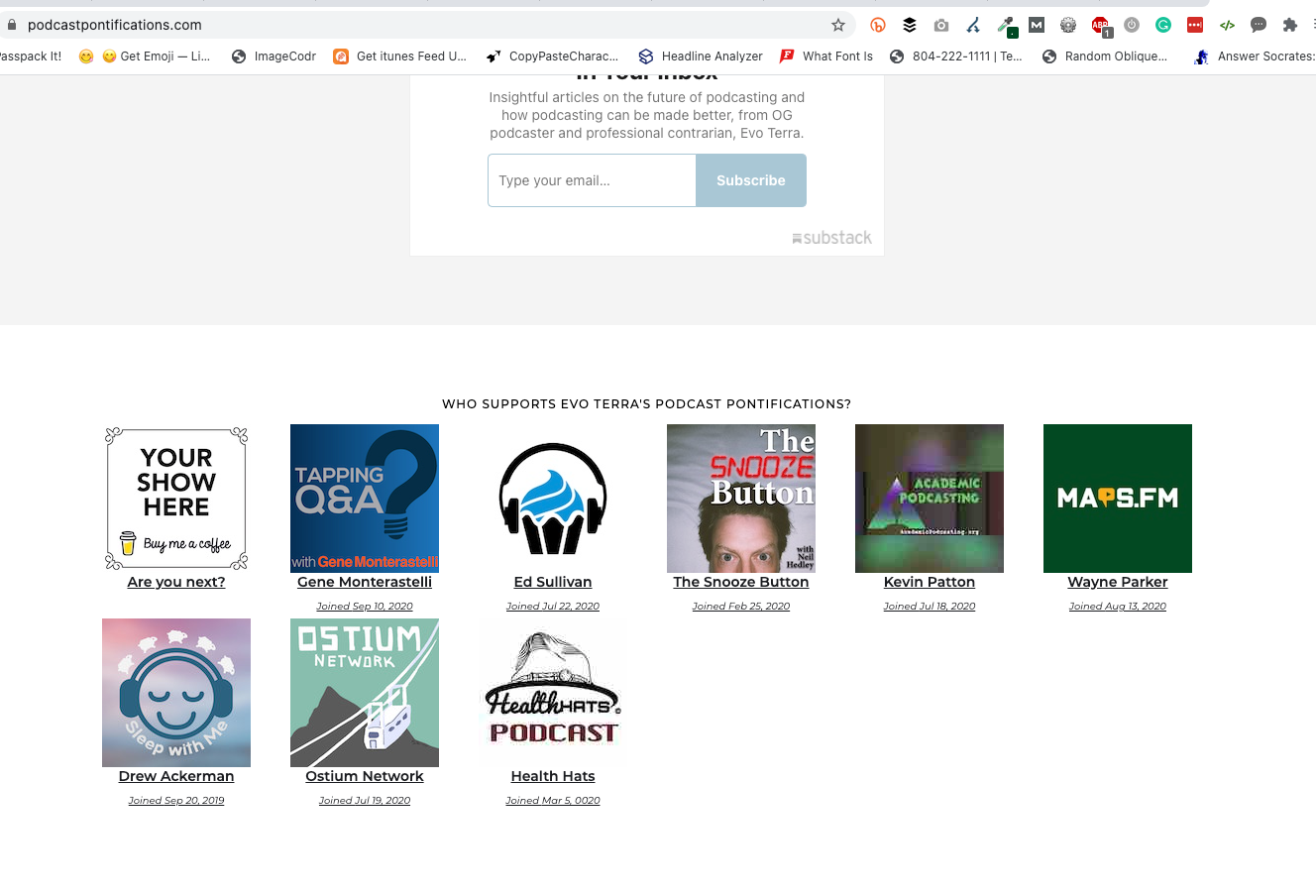
Task: Click the gear-shaped extension icon
Action: point(1068,25)
